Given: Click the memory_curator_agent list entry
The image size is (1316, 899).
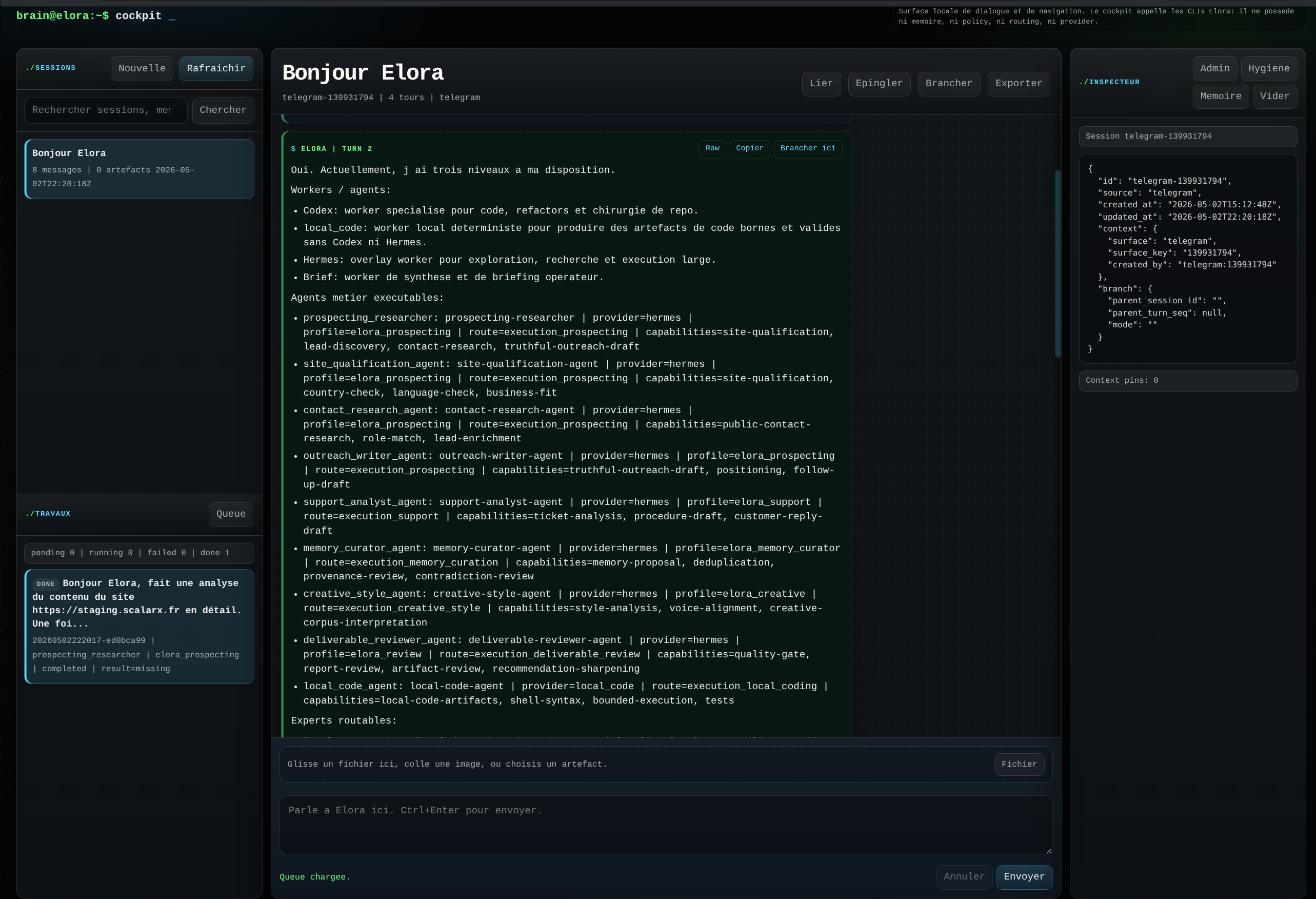Looking at the screenshot, I should pos(571,562).
